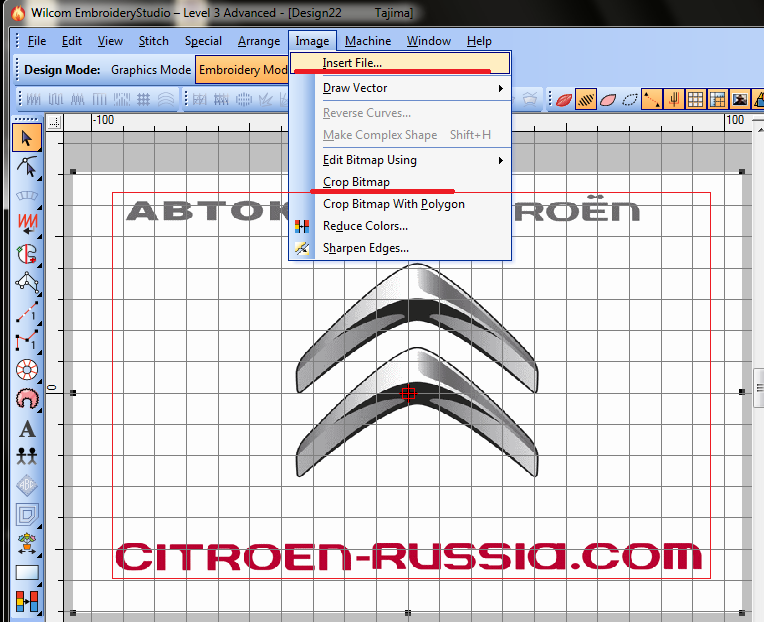The height and width of the screenshot is (622, 764).
Task: Select the red zigzag stitch tool
Action: 27,219
